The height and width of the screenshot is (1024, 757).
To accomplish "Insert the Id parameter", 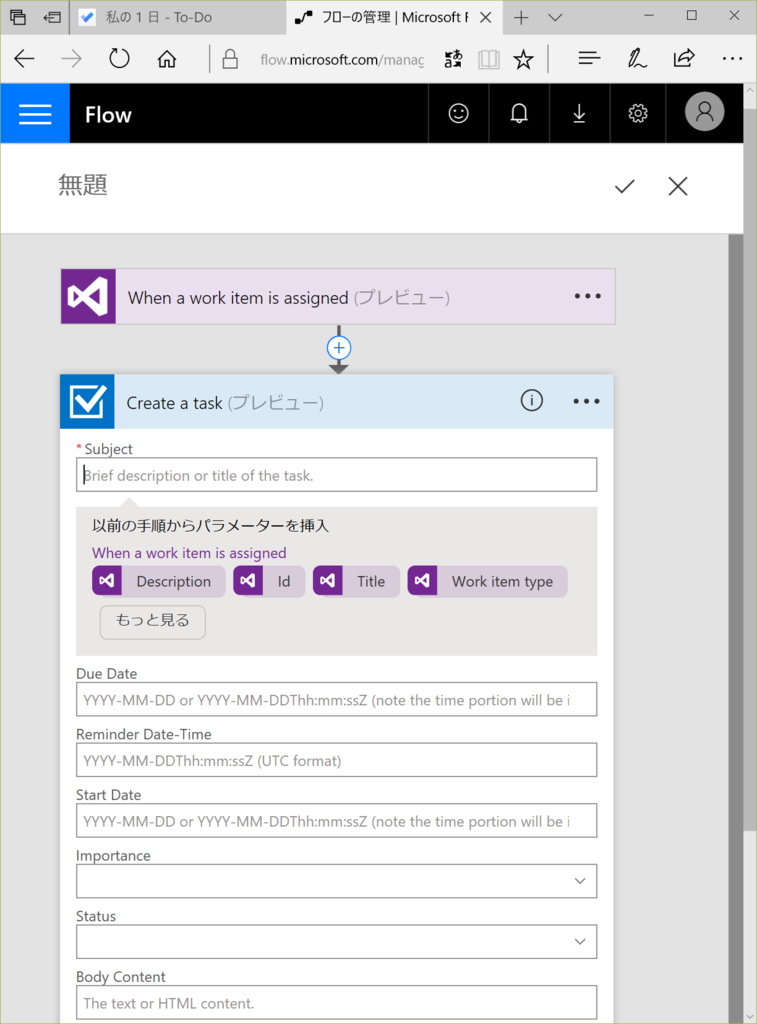I will 269,581.
